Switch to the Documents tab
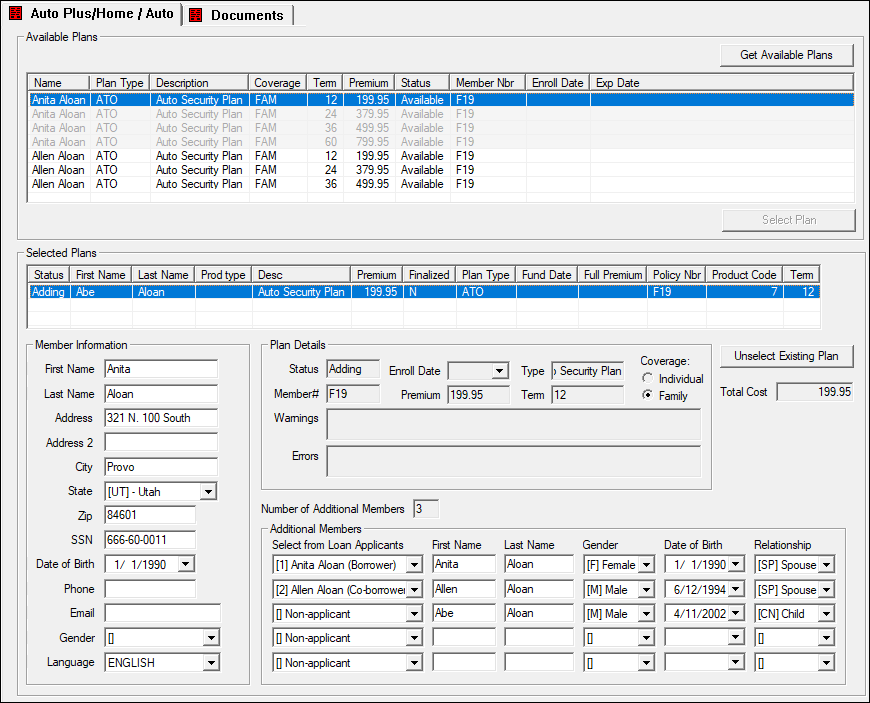Viewport: 870px width, 703px height. 246,15
